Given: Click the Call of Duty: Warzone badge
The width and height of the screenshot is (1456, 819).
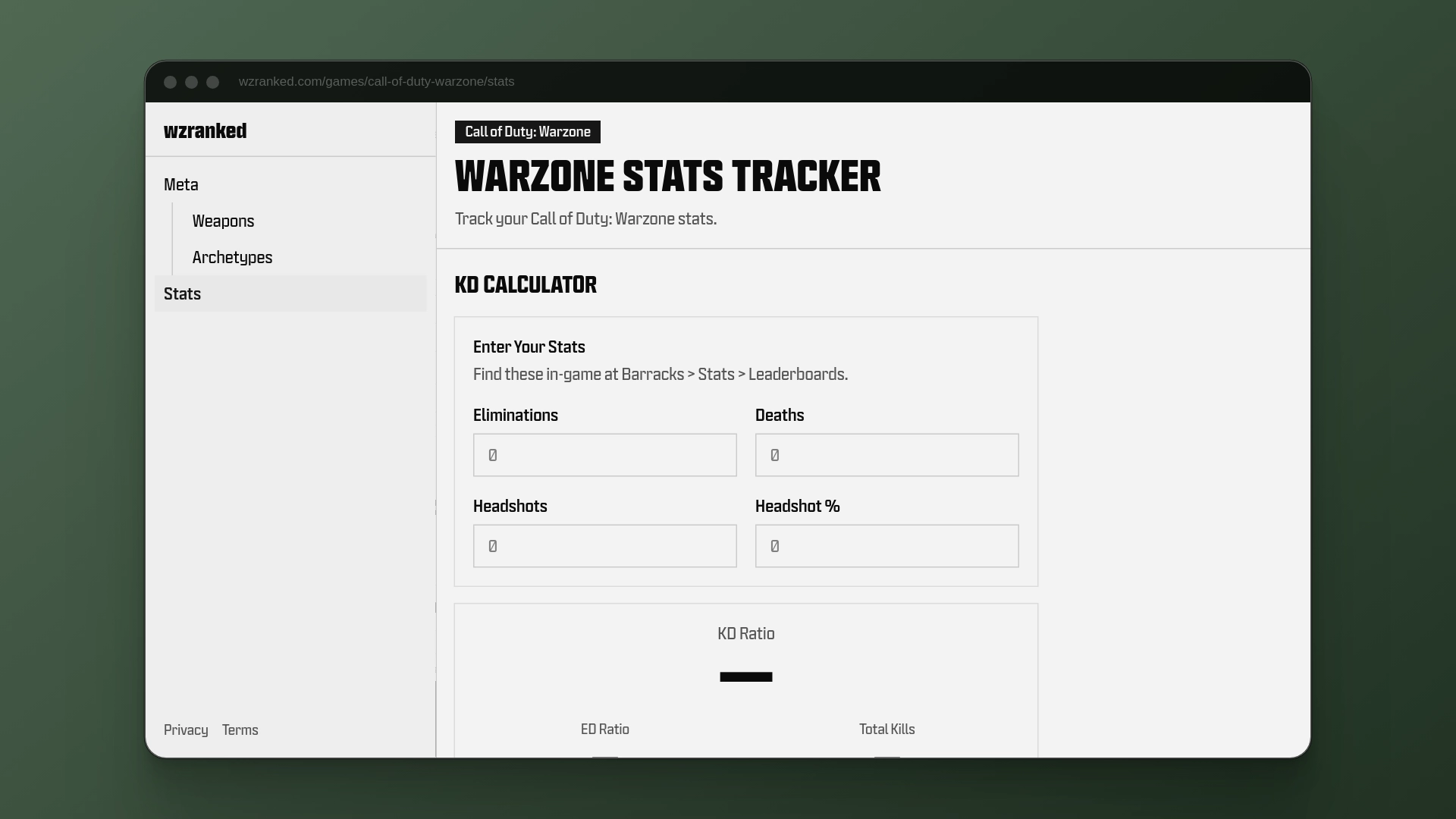Looking at the screenshot, I should coord(527,132).
